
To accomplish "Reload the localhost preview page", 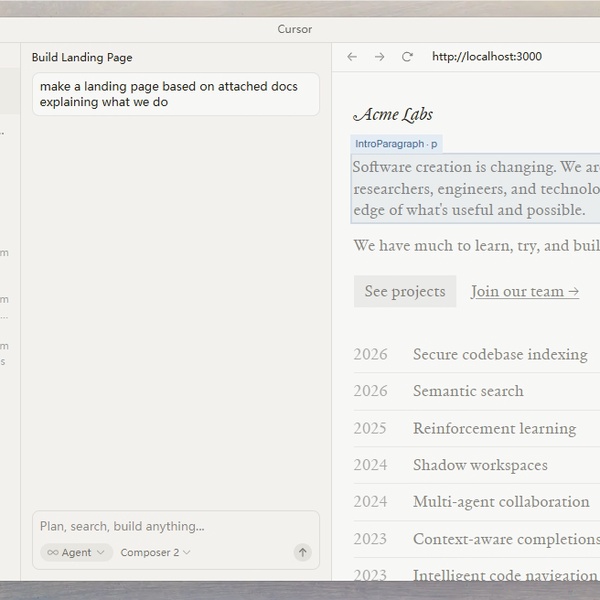I will (407, 57).
